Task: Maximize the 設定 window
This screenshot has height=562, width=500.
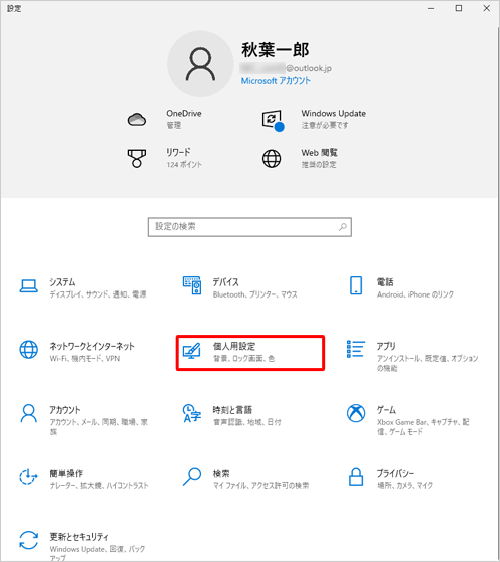Action: point(459,8)
